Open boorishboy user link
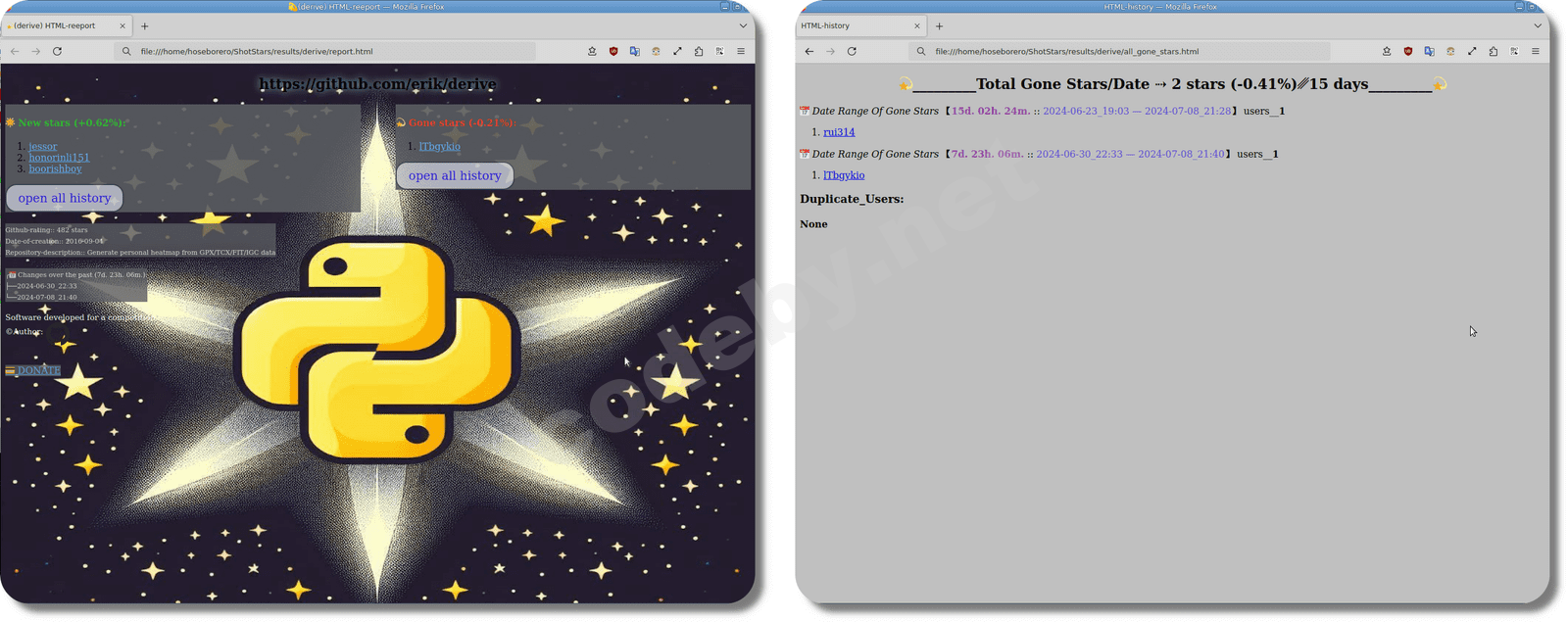Image resolution: width=1568 pixels, height=622 pixels. 55,169
